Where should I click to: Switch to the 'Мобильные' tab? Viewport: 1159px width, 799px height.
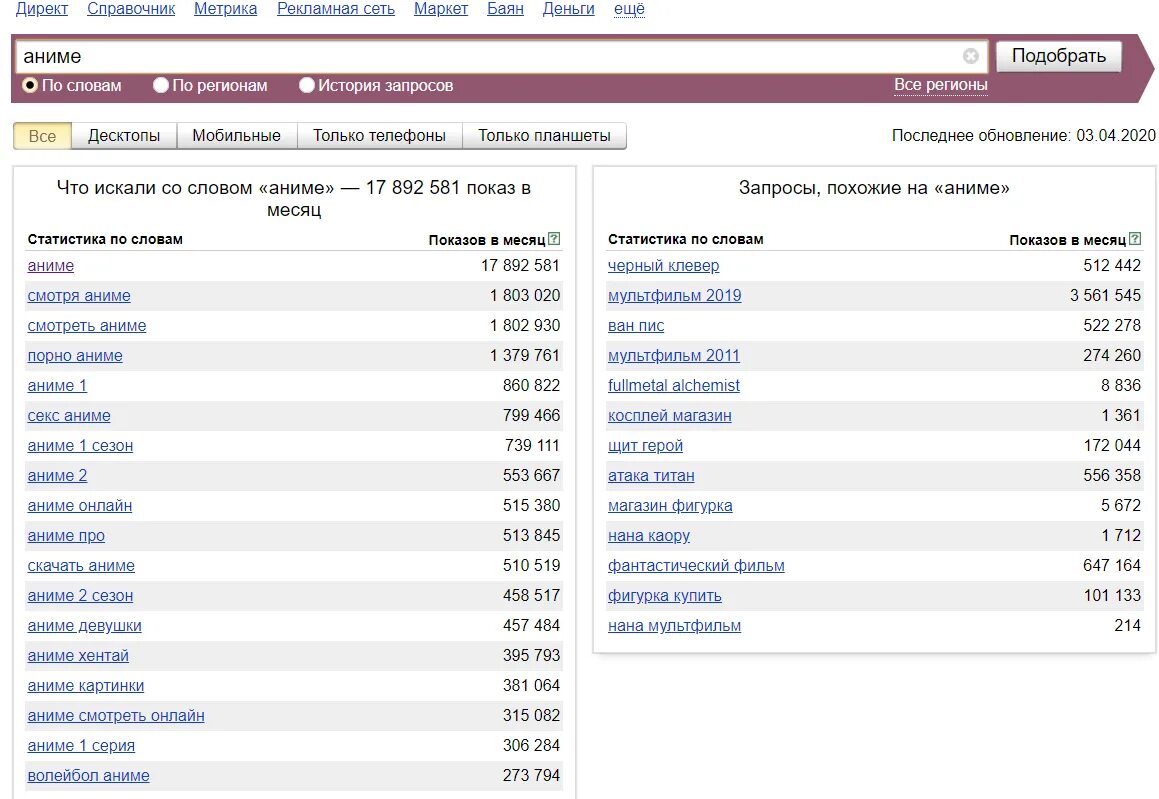(236, 136)
